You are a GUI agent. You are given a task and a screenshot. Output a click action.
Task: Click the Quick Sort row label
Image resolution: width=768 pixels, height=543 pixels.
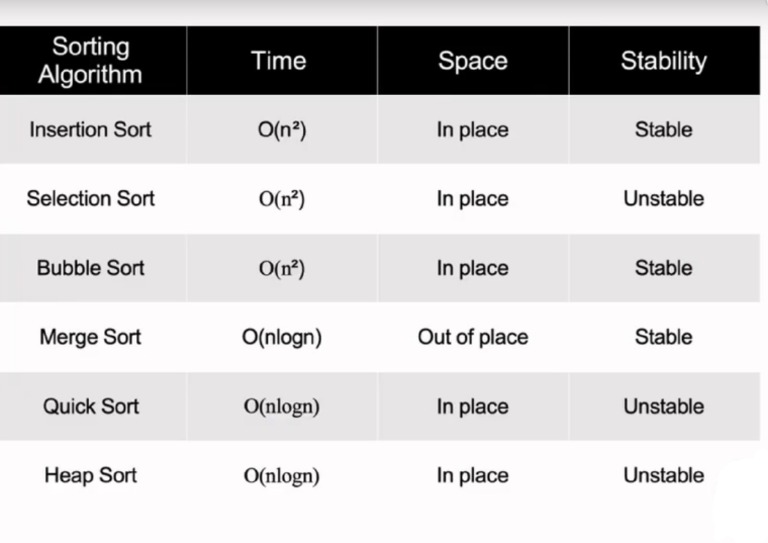(91, 406)
